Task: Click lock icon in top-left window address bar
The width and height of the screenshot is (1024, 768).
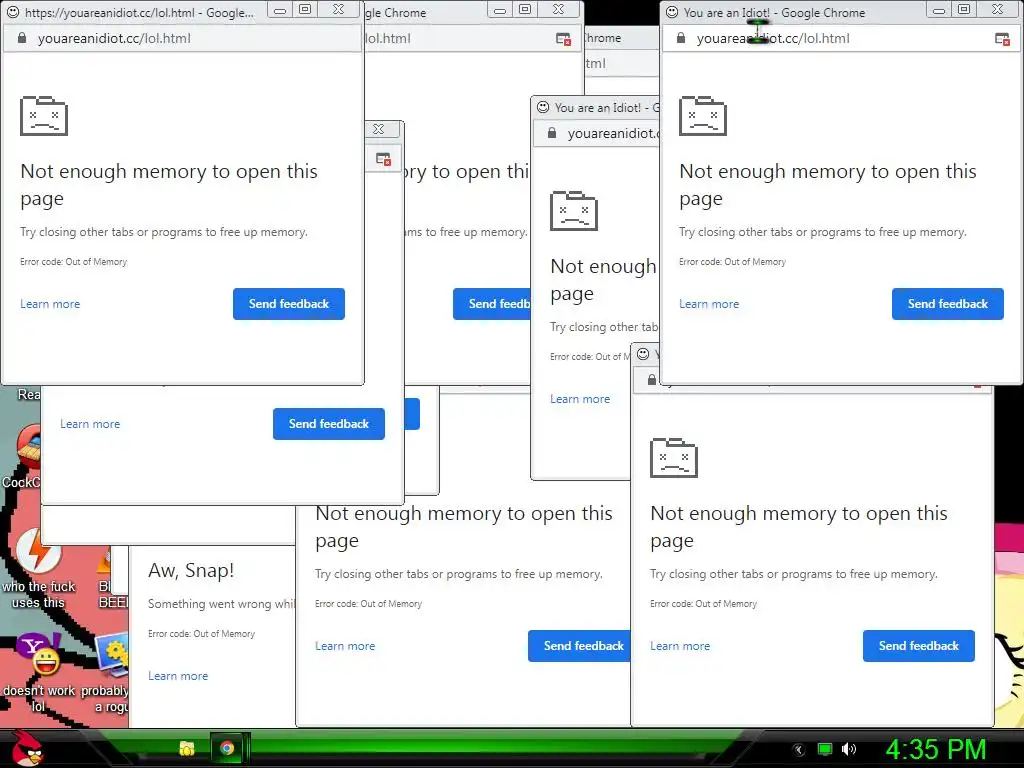Action: coord(22,39)
